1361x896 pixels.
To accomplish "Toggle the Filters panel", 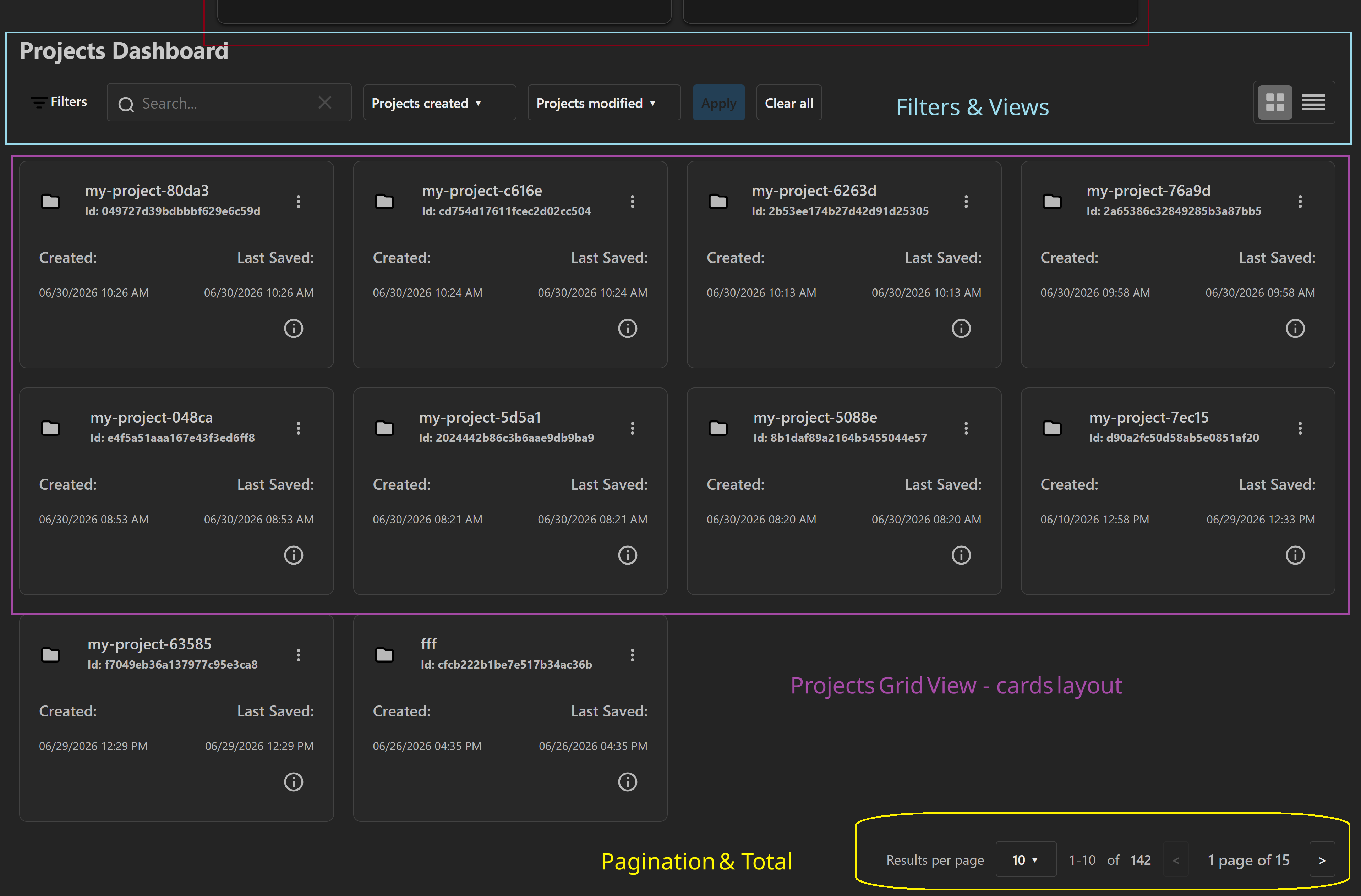I will pos(58,102).
